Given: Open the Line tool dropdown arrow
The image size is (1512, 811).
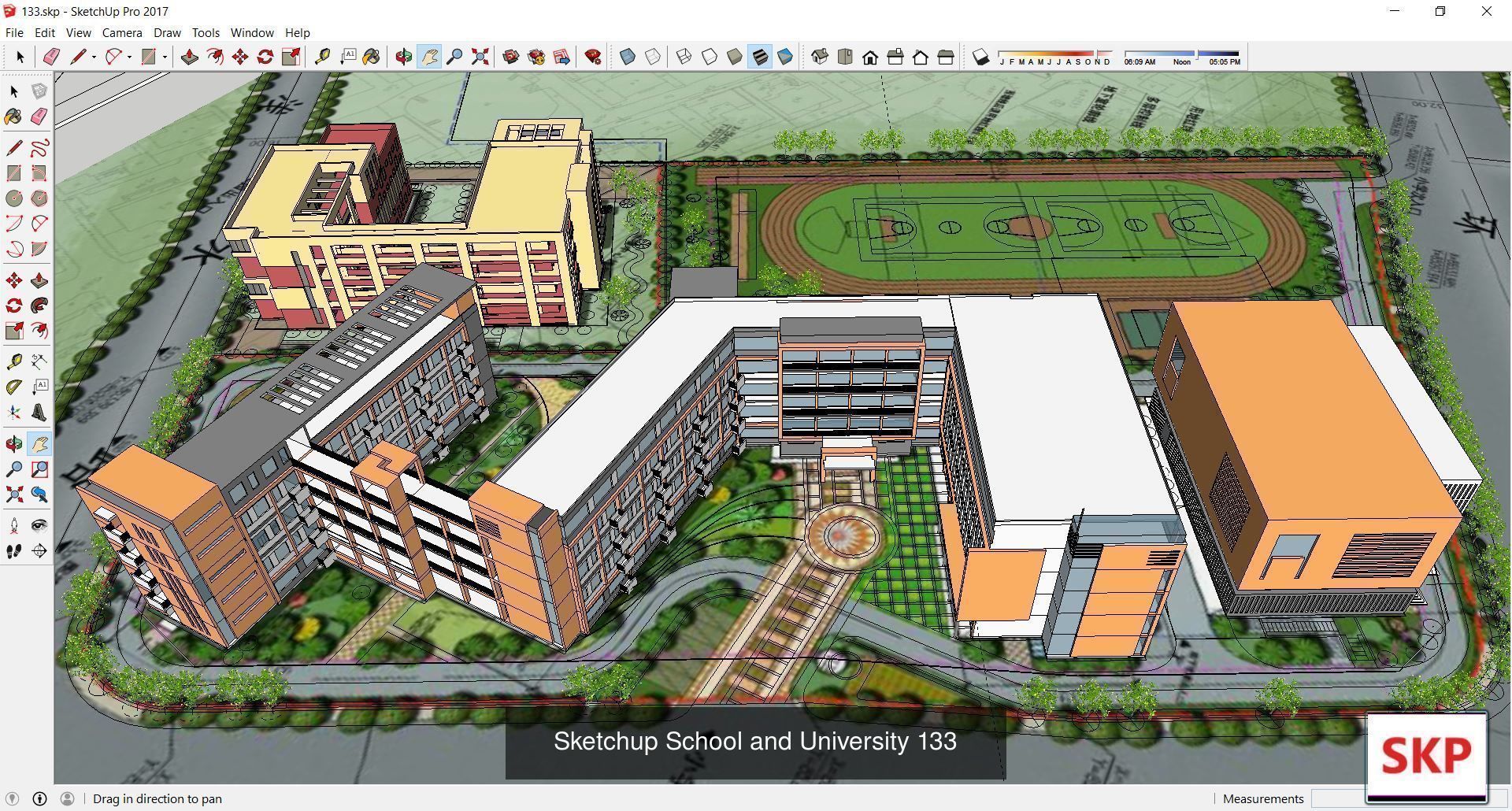Looking at the screenshot, I should coord(94,57).
